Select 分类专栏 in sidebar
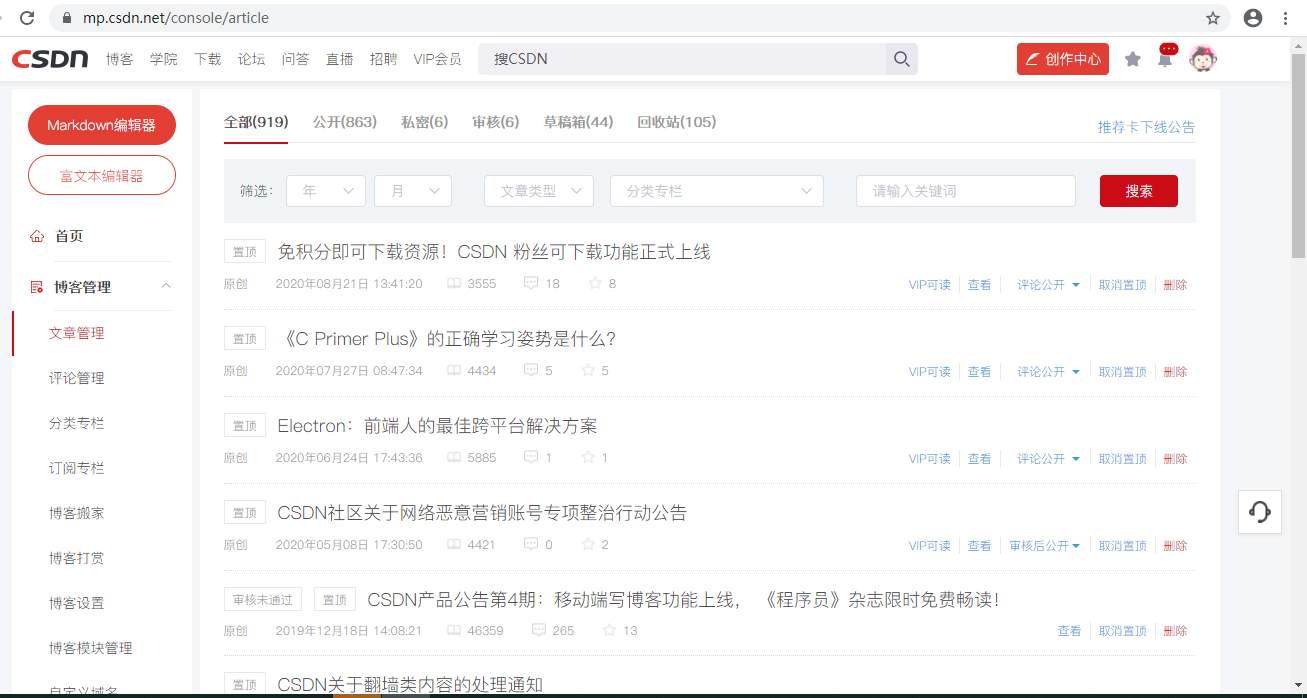The width and height of the screenshot is (1307, 698). pos(77,423)
